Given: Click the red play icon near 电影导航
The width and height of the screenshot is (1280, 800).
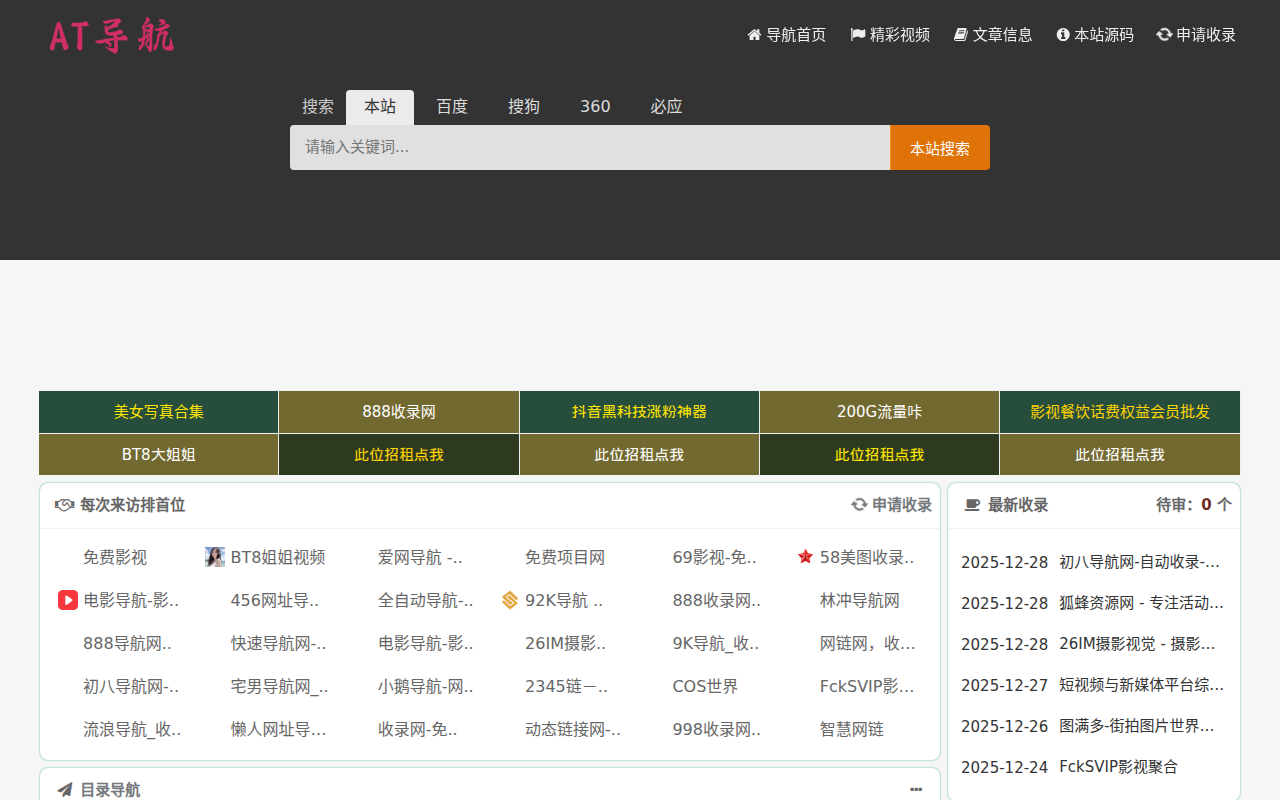Looking at the screenshot, I should (67, 600).
